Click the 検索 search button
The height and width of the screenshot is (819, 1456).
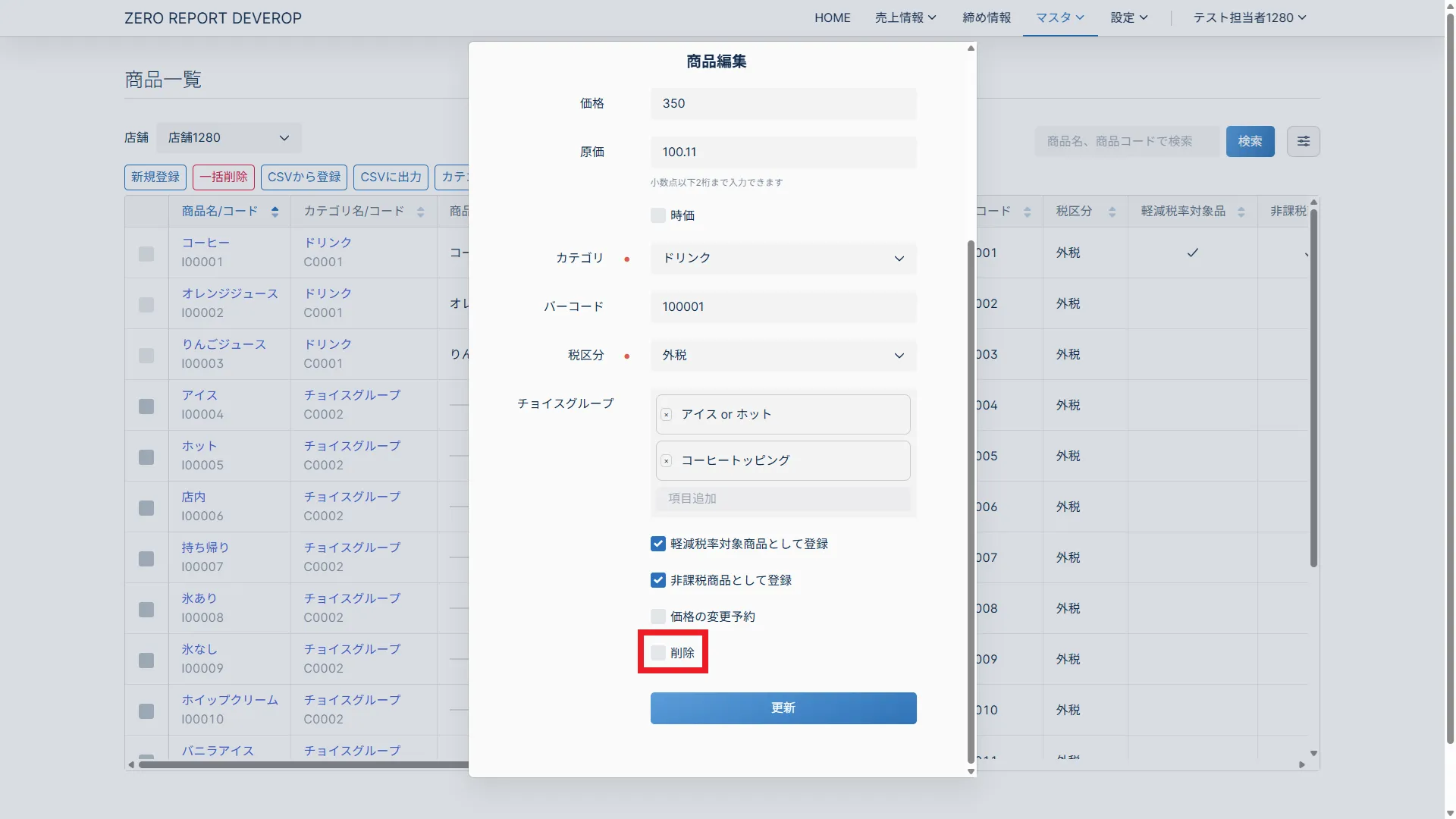click(x=1250, y=141)
